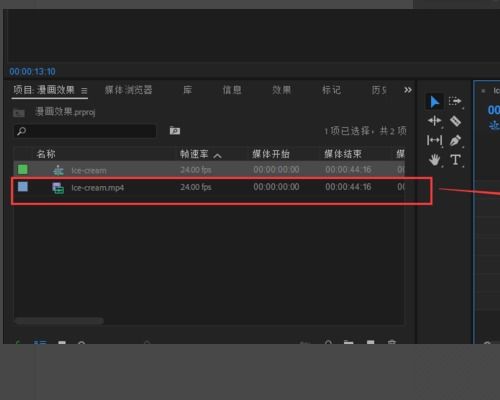
Task: Sort by the 名称 column header
Action: [x=46, y=154]
